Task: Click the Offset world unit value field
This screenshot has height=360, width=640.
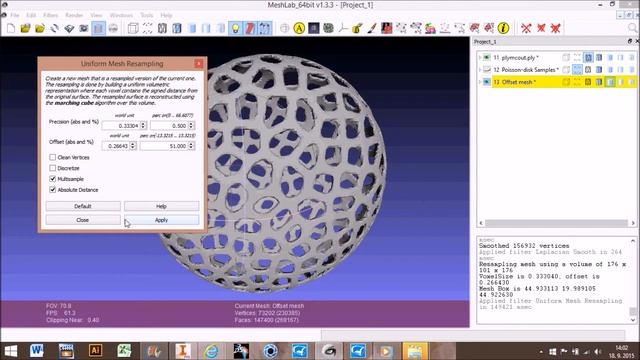Action: [116, 146]
